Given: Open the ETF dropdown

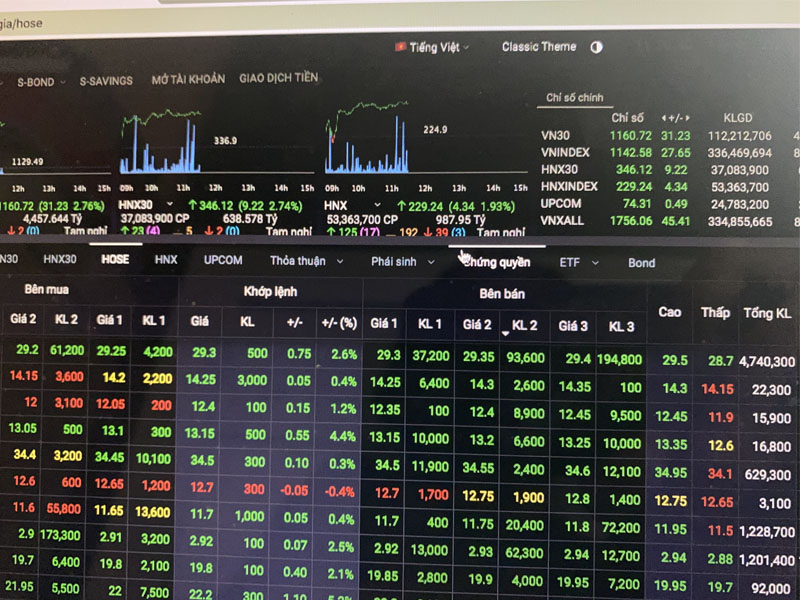Looking at the screenshot, I should tap(579, 263).
